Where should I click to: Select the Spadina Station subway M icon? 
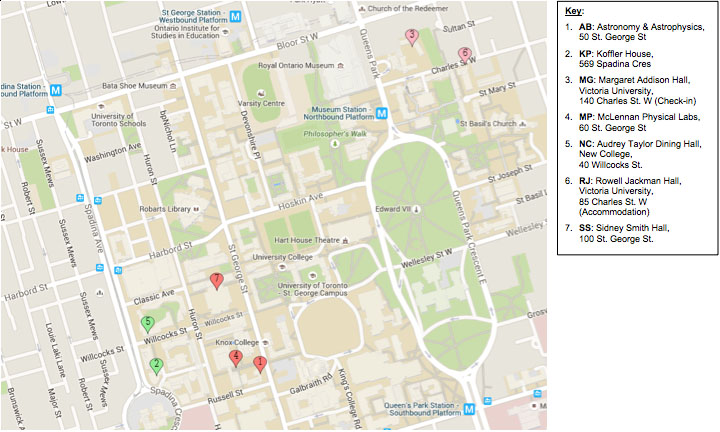tap(56, 90)
